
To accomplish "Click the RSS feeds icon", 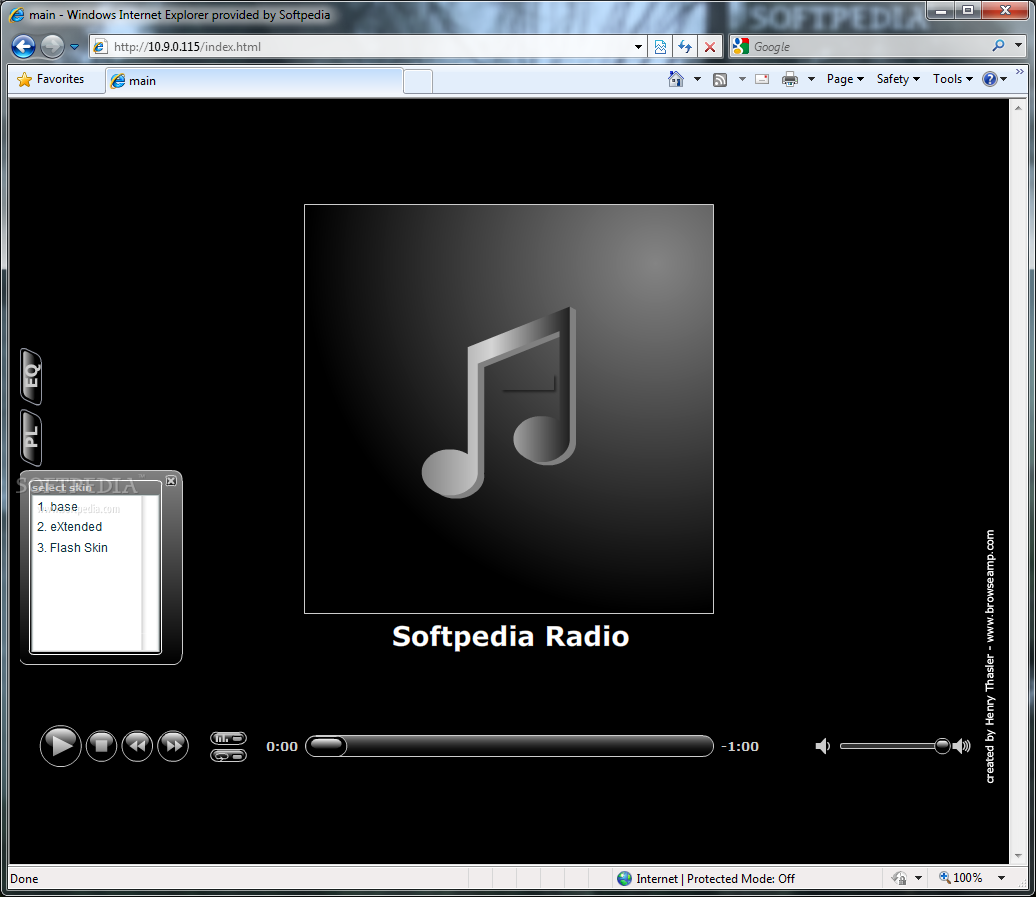I will click(x=720, y=79).
